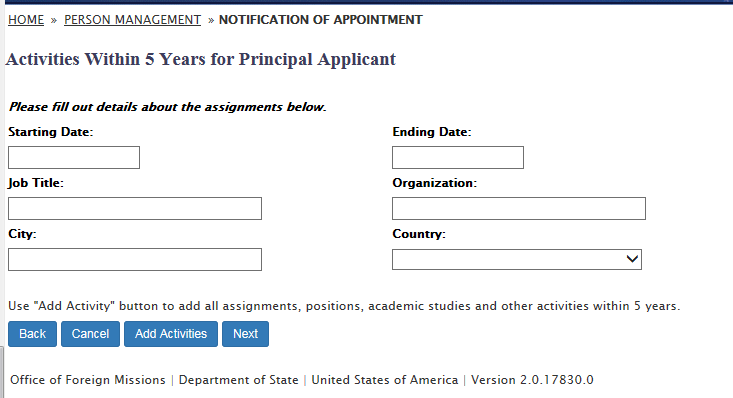Focus the Starting Date input field
Viewport: 733px width, 398px height.
74,158
